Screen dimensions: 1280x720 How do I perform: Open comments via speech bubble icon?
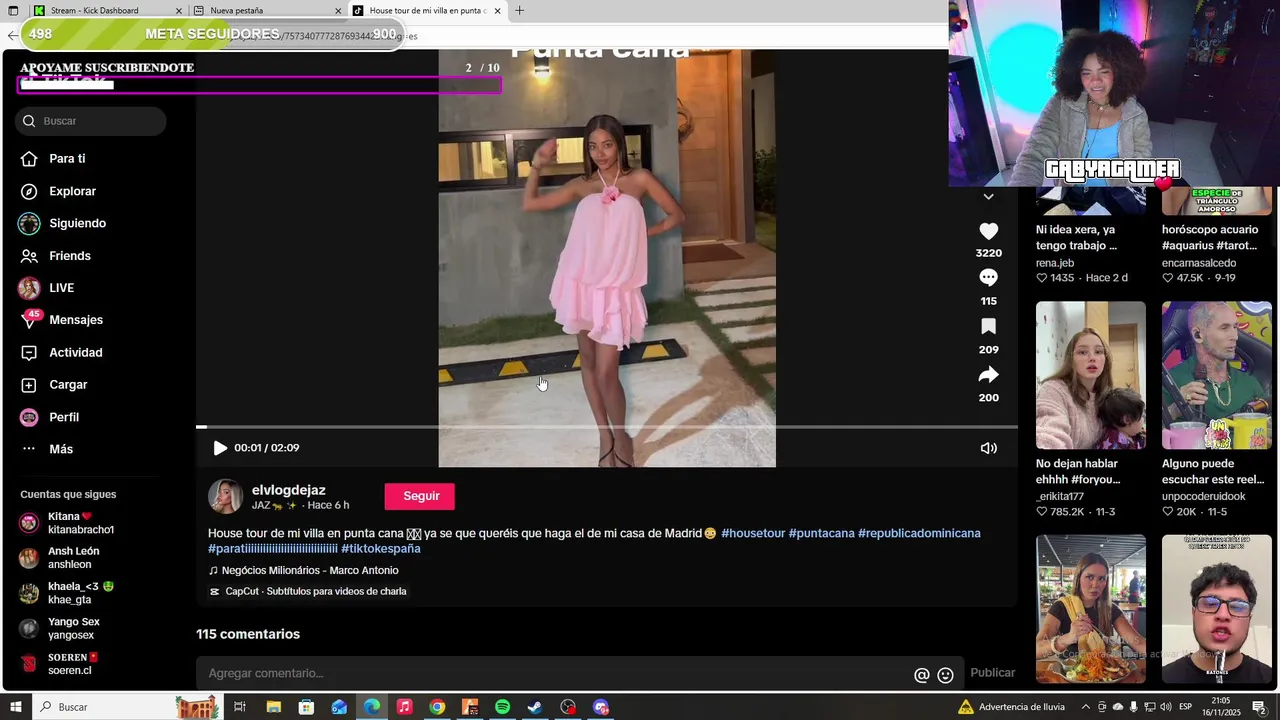click(988, 278)
